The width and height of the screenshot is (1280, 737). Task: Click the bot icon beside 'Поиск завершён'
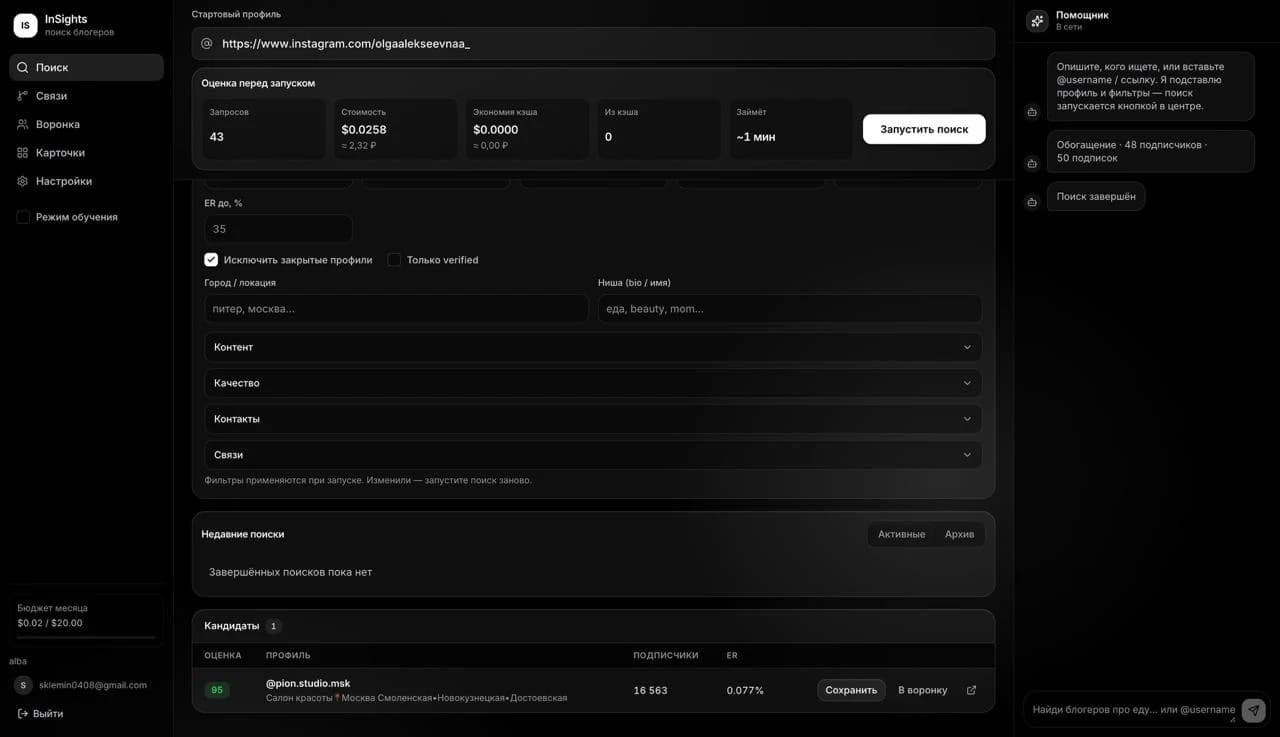pos(1032,202)
